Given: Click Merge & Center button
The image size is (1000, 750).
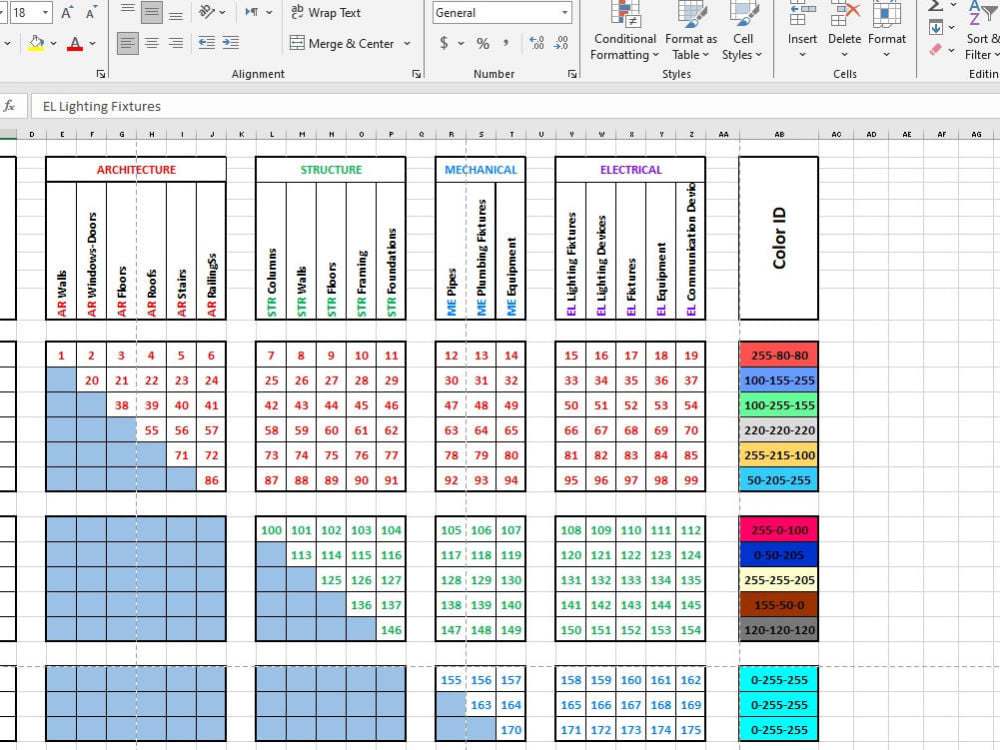Looking at the screenshot, I should 342,43.
